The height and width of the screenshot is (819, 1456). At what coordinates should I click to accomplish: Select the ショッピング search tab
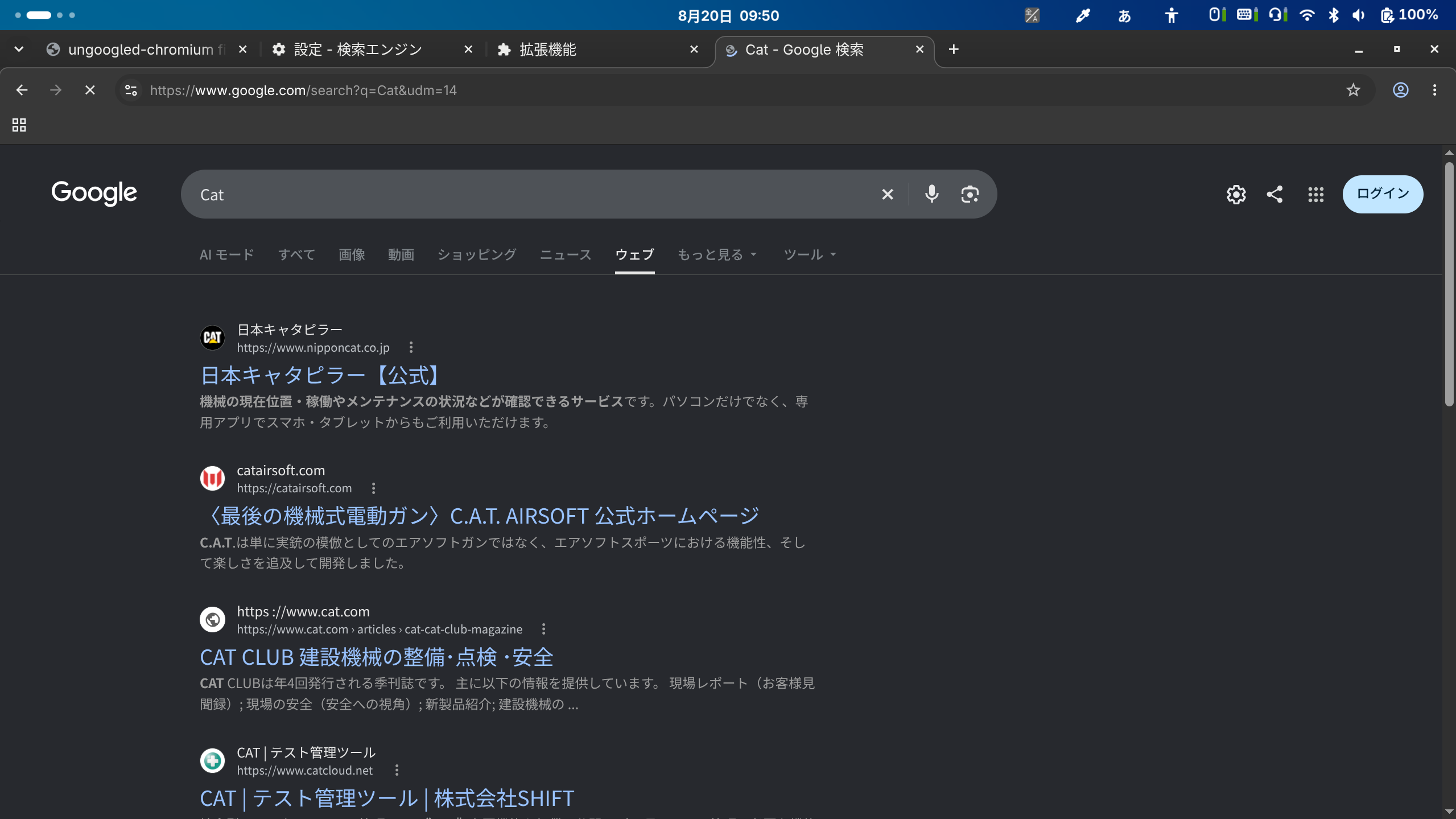[477, 254]
